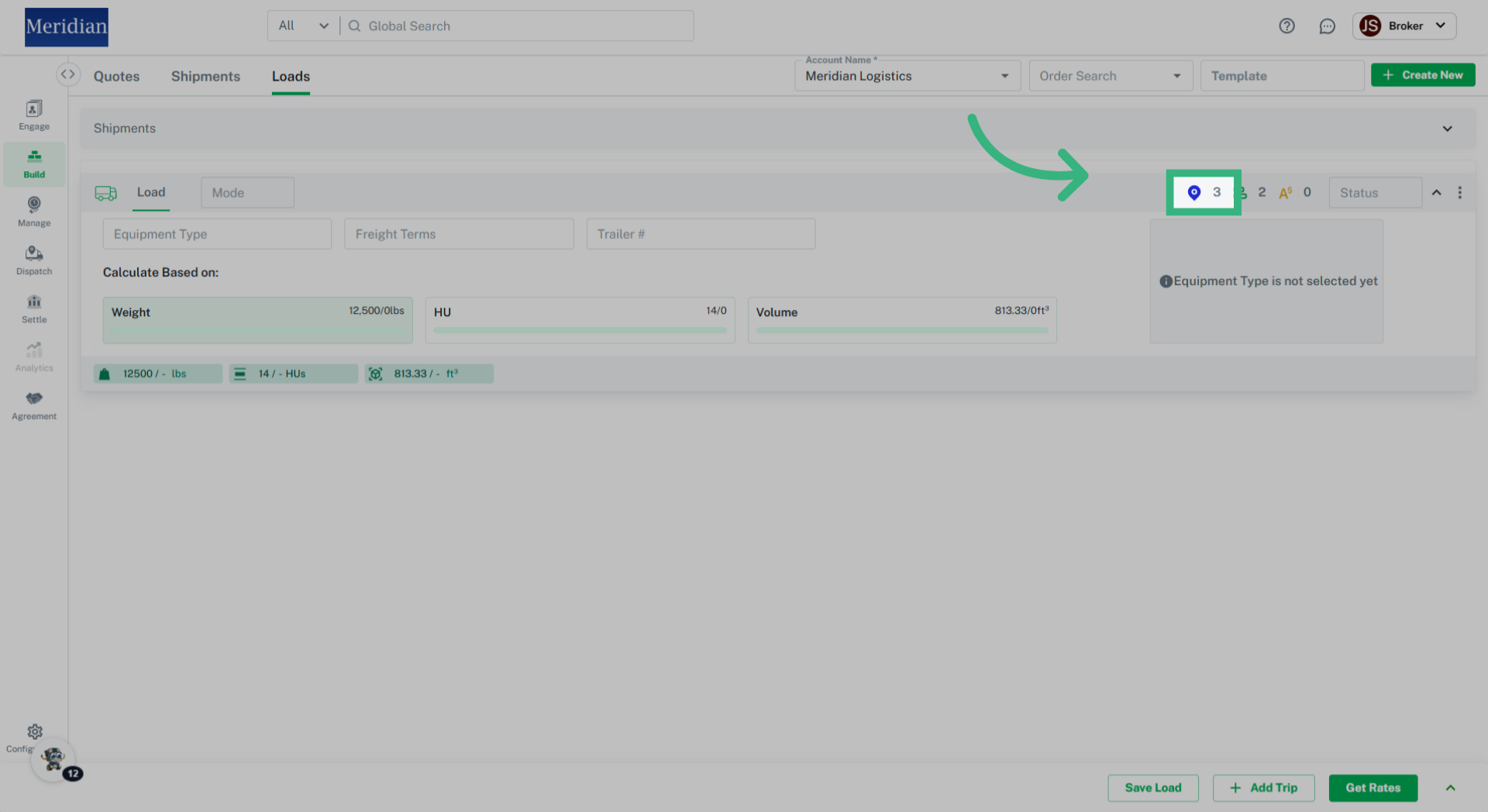Select HU as calculation basis
Image resolution: width=1488 pixels, height=812 pixels.
coord(580,320)
